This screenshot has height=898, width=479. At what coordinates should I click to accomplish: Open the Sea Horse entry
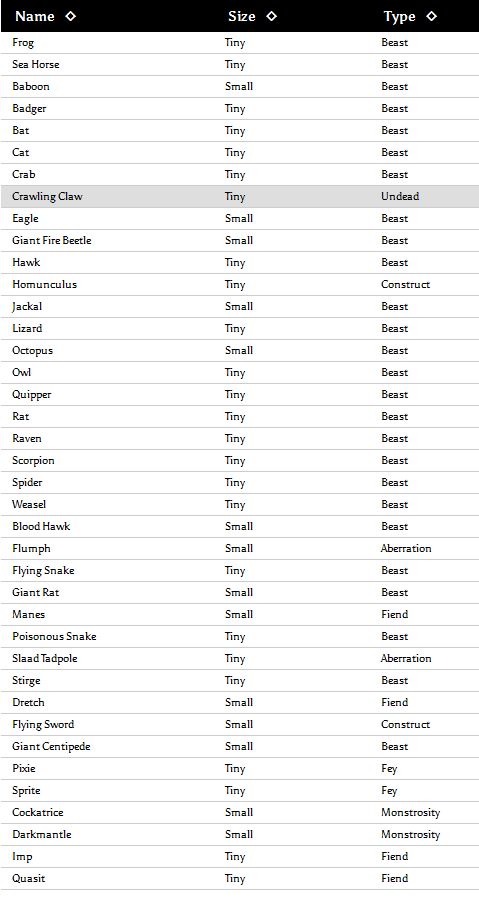coord(36,64)
